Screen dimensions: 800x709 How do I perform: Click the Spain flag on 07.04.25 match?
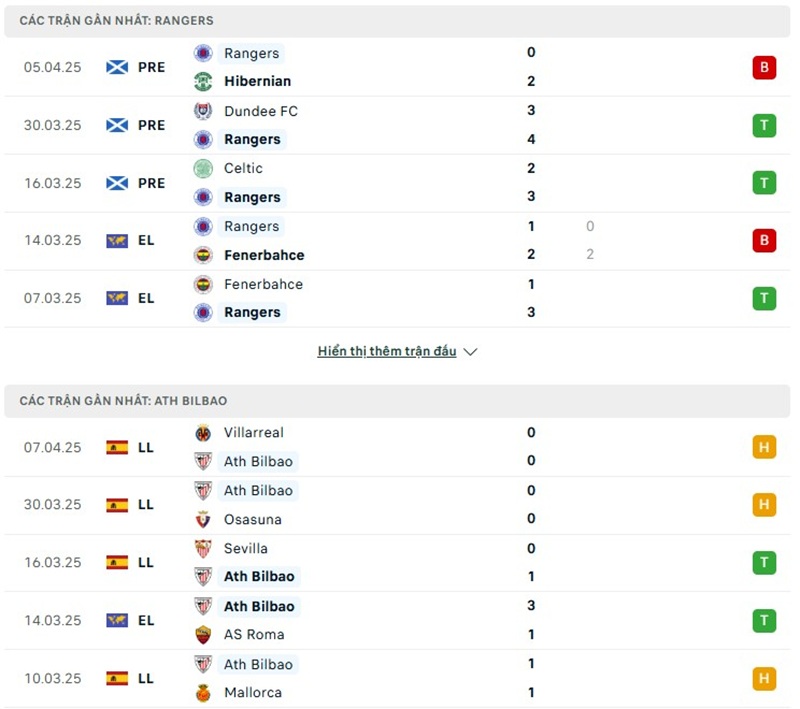(x=117, y=448)
